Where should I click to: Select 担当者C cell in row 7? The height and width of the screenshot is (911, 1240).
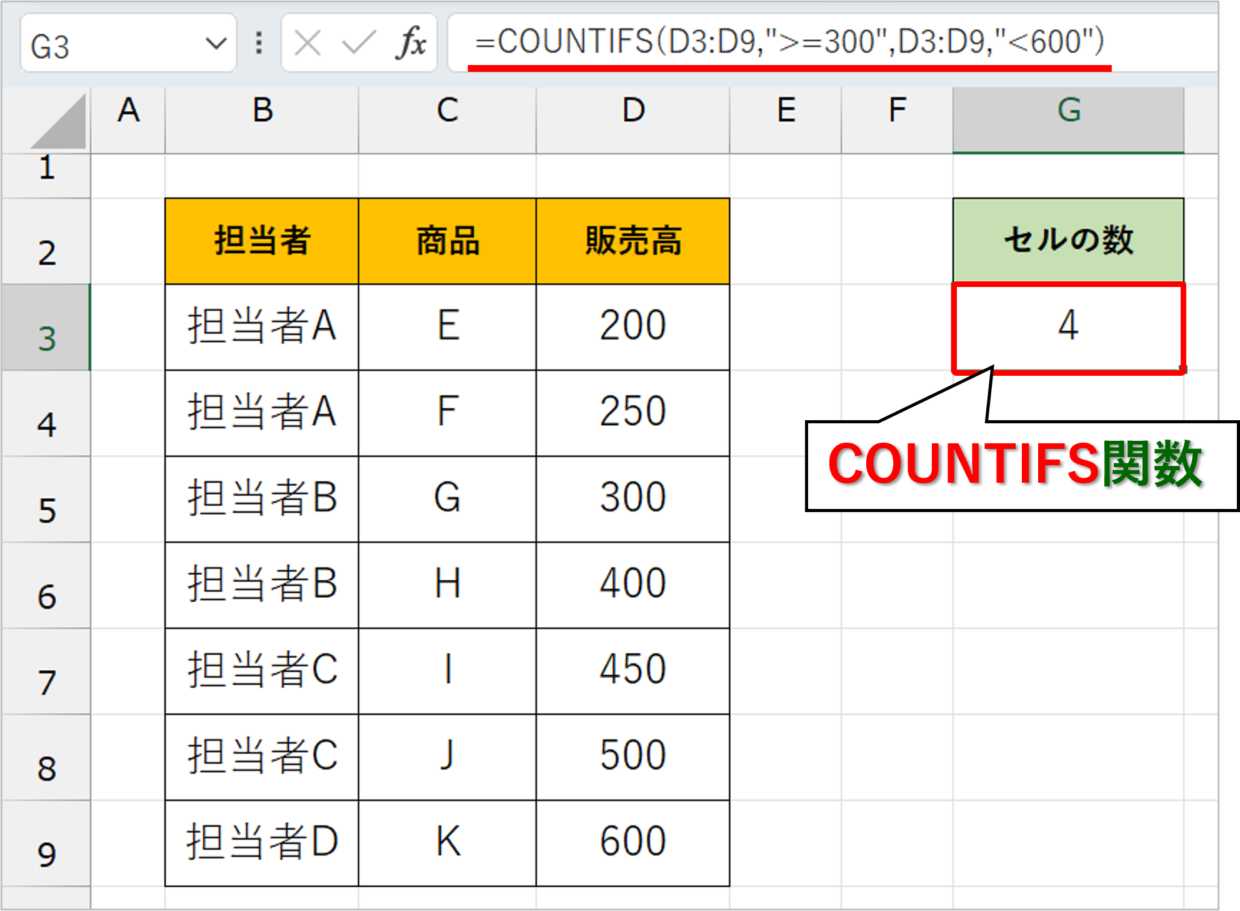[x=262, y=671]
